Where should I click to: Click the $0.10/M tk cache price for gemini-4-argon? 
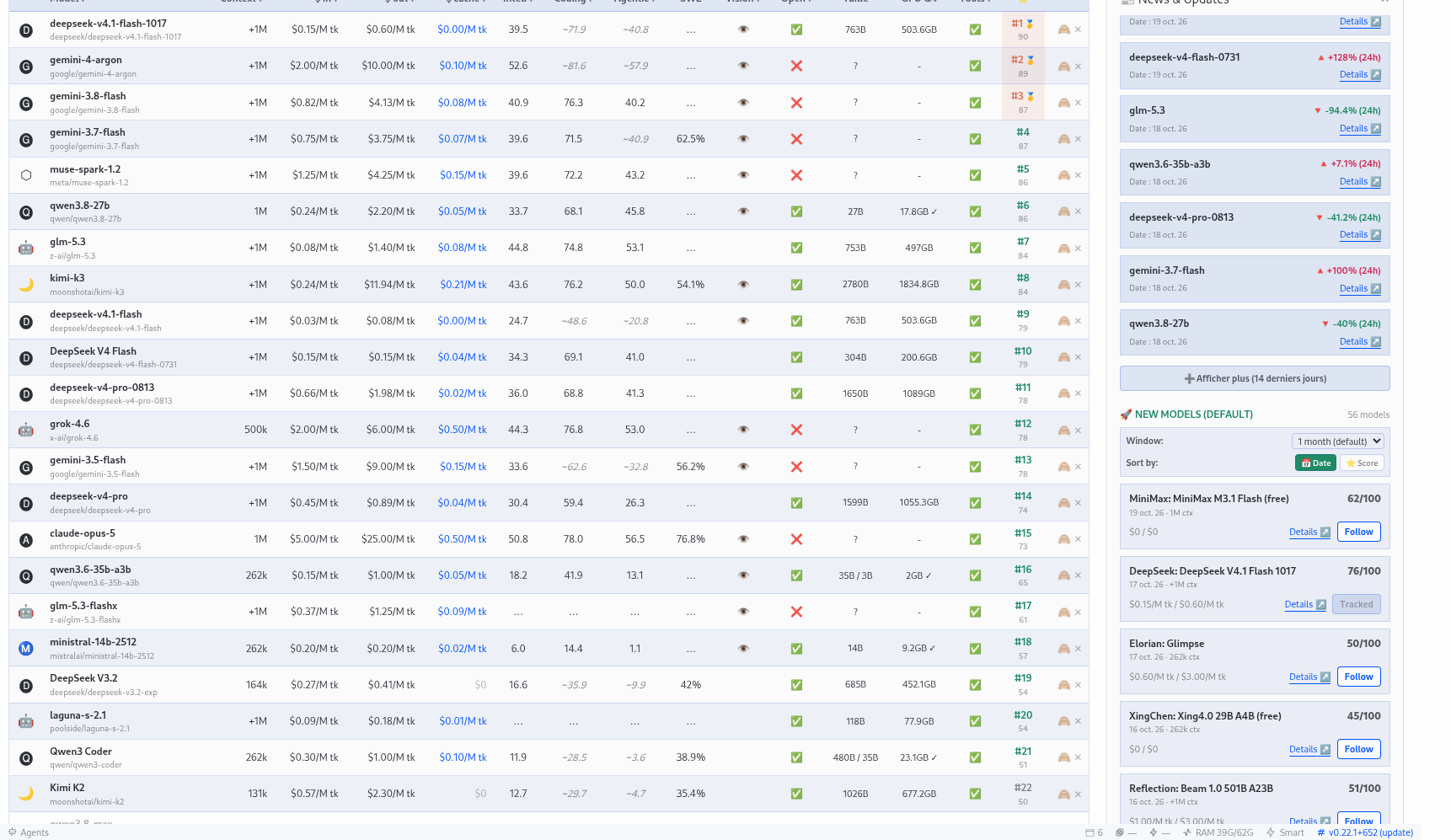(463, 66)
